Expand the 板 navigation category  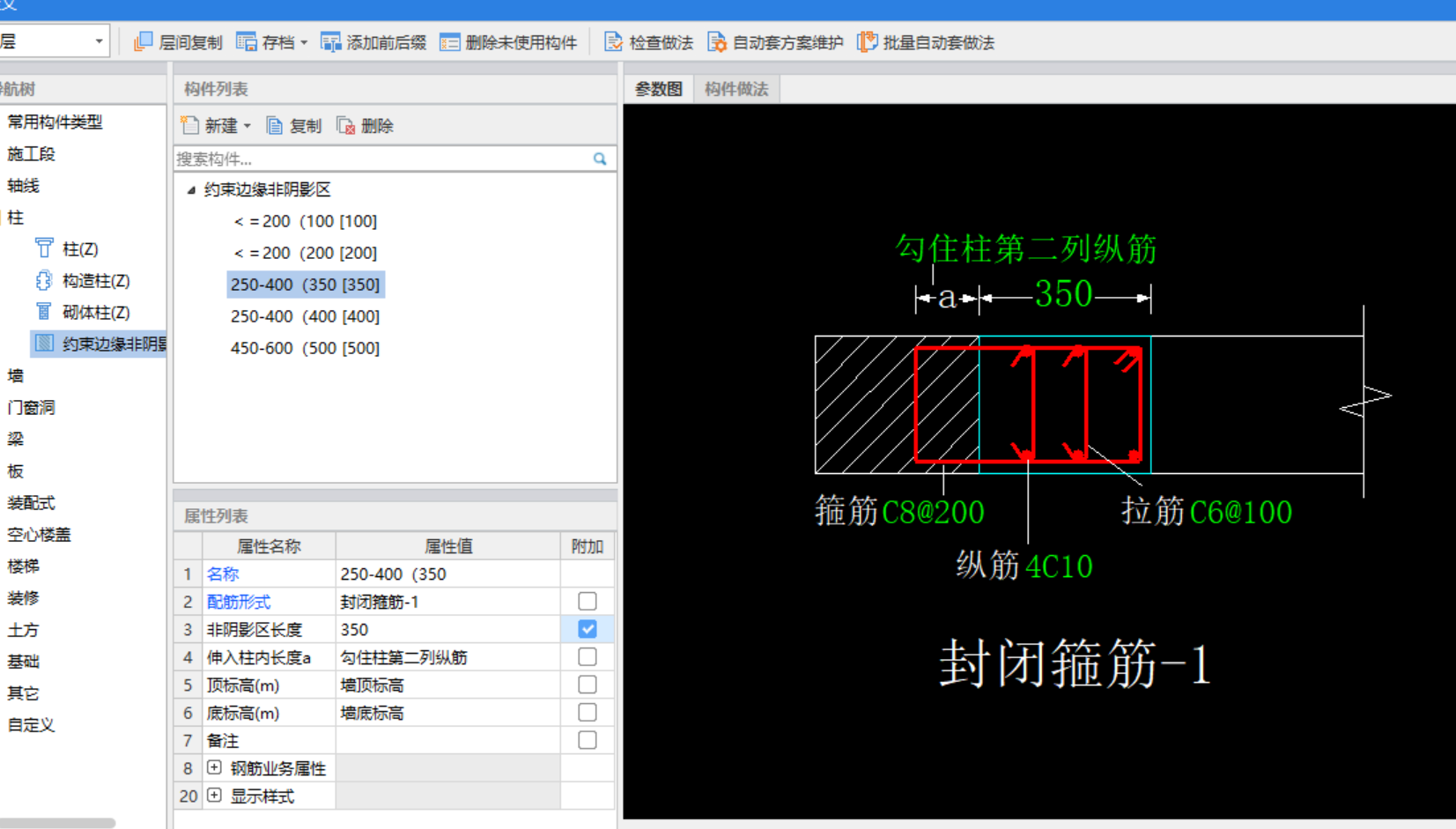[x=16, y=470]
